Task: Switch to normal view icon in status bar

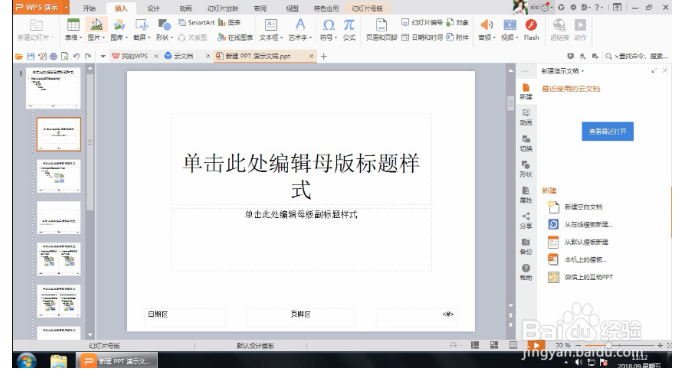Action: pos(475,345)
